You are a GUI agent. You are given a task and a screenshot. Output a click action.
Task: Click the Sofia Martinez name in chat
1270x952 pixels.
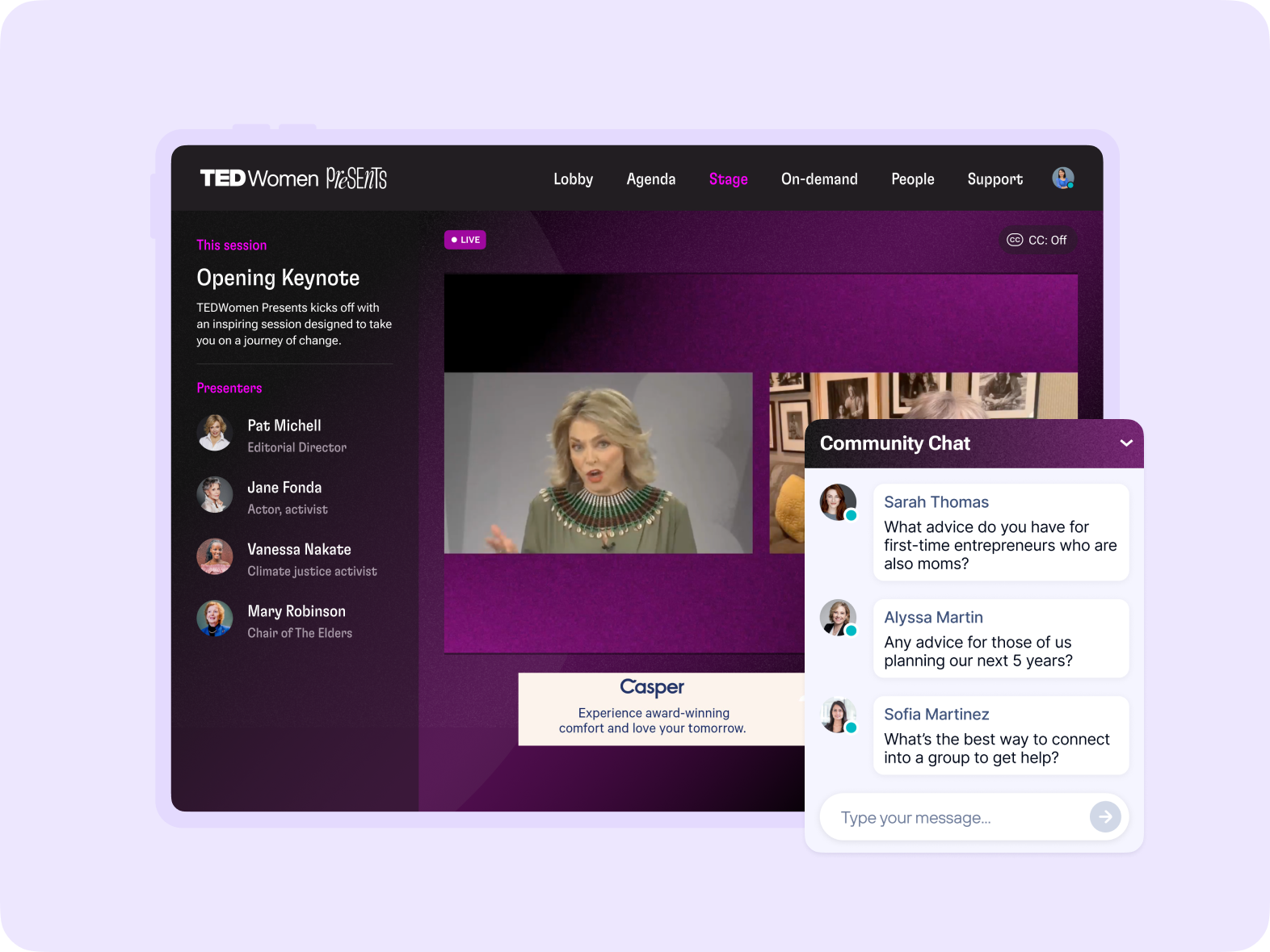coord(936,715)
